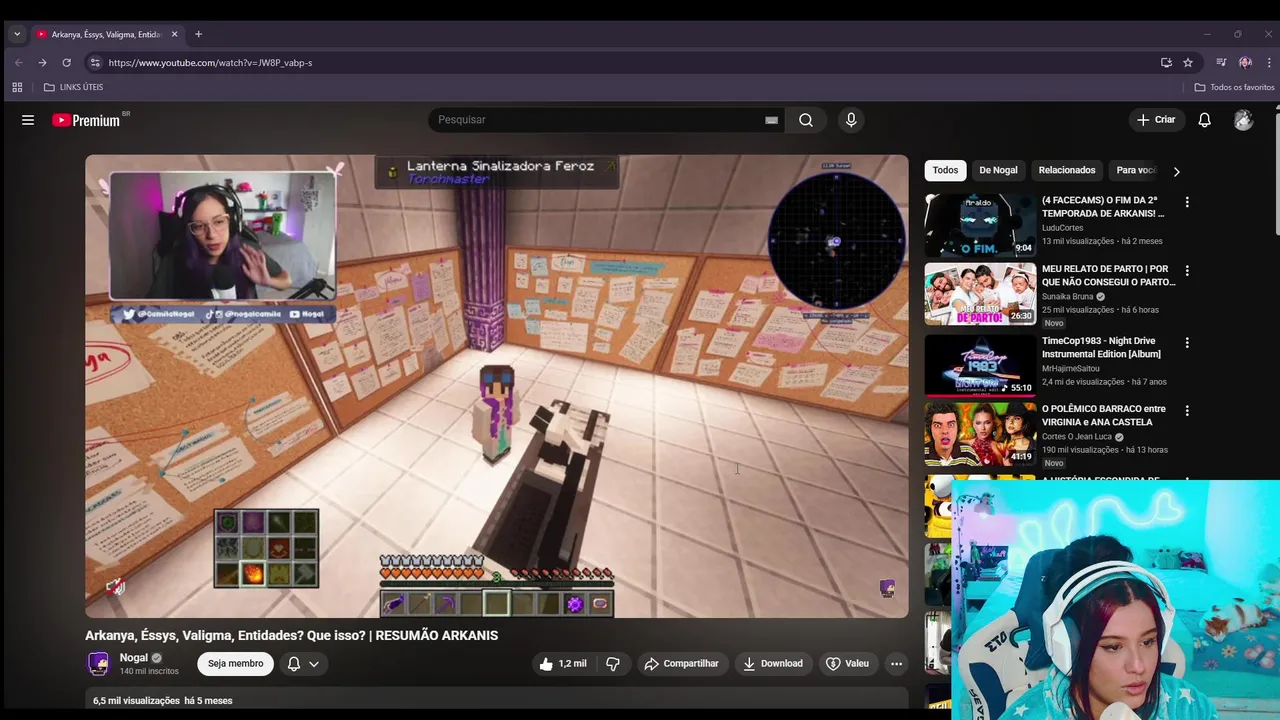Close the Arkanya YouTube tab
Viewport: 1280px width, 720px height.
click(x=174, y=34)
